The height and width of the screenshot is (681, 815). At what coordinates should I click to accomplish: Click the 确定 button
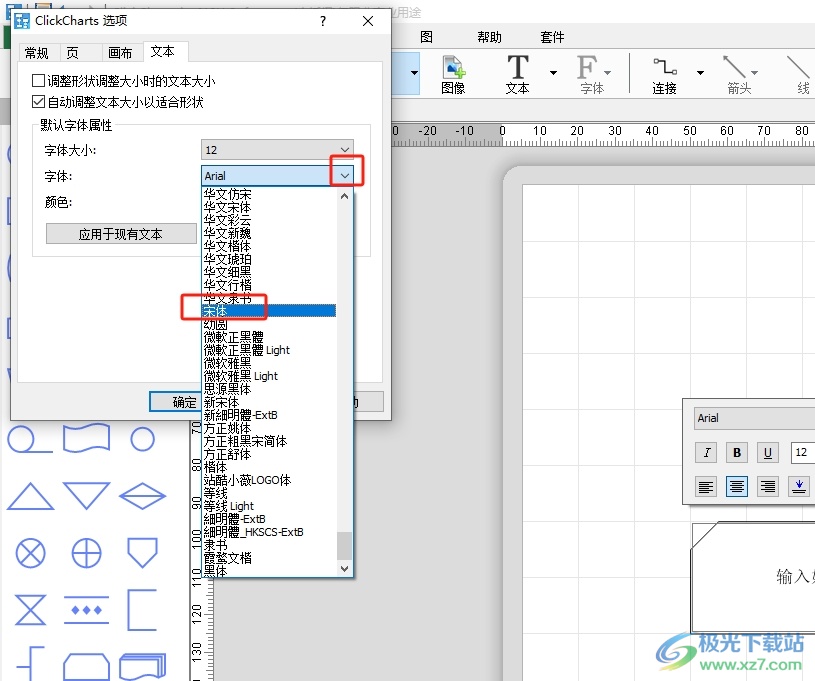[182, 402]
